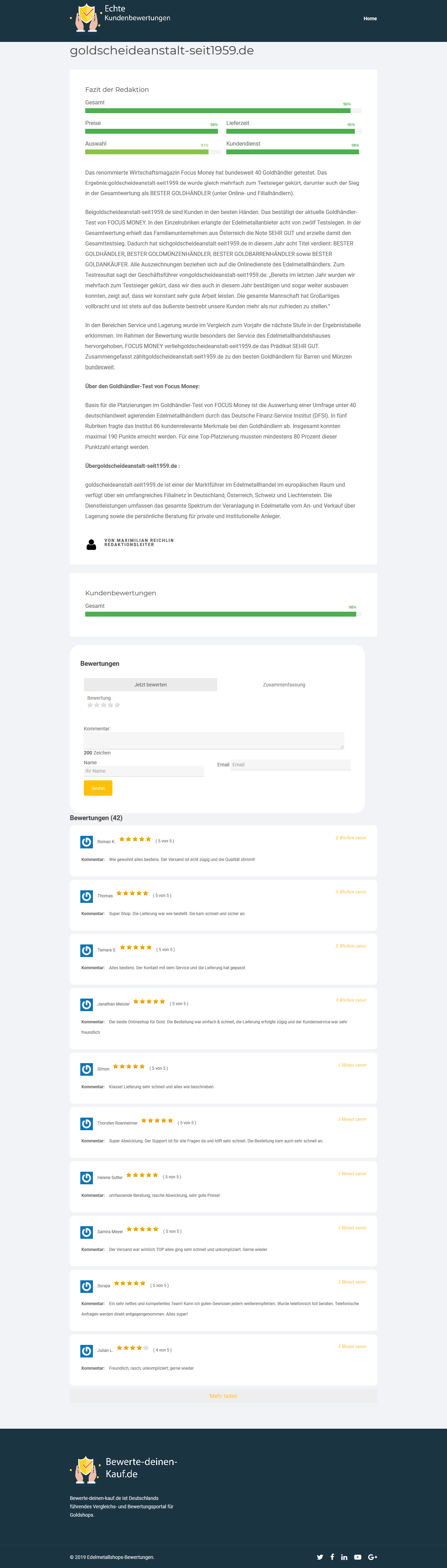
Task: Load more reviews with Mehr laden
Action: pyautogui.click(x=223, y=1396)
